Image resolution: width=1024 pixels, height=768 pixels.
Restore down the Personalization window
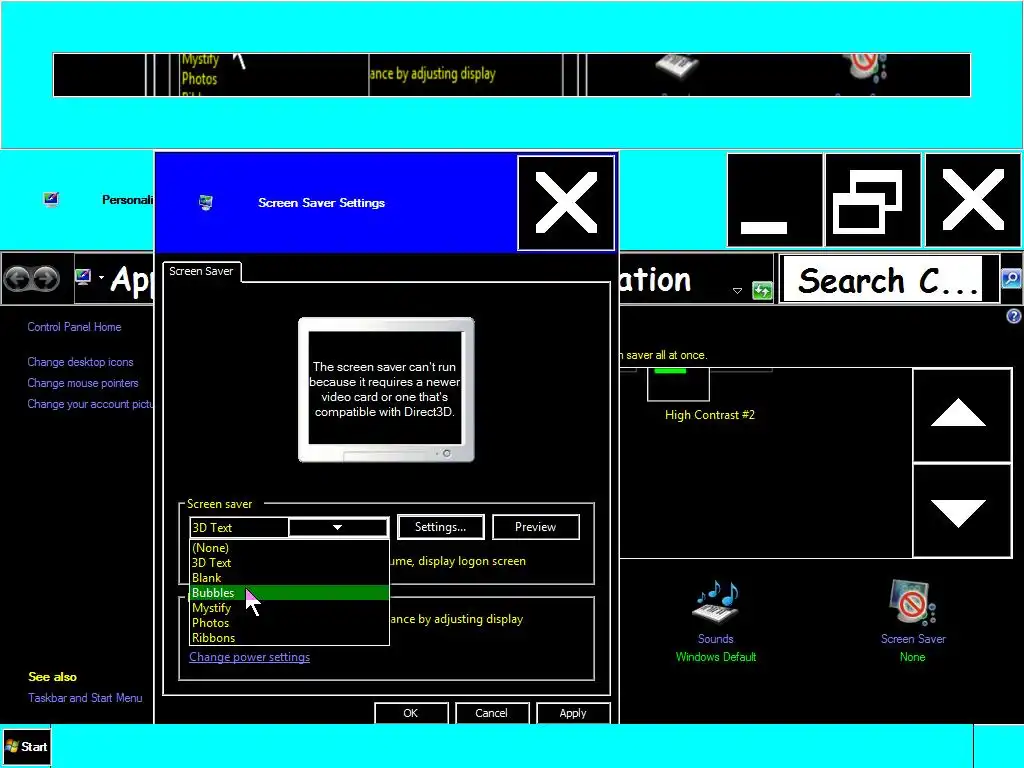click(x=873, y=200)
